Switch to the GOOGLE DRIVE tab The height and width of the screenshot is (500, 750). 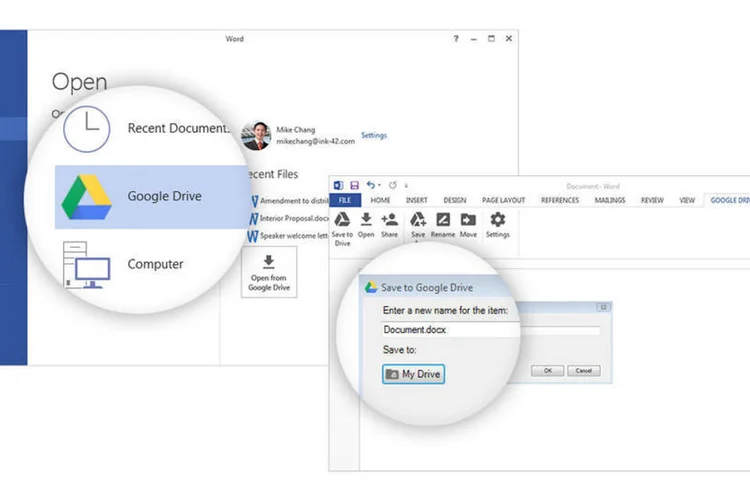pos(727,200)
